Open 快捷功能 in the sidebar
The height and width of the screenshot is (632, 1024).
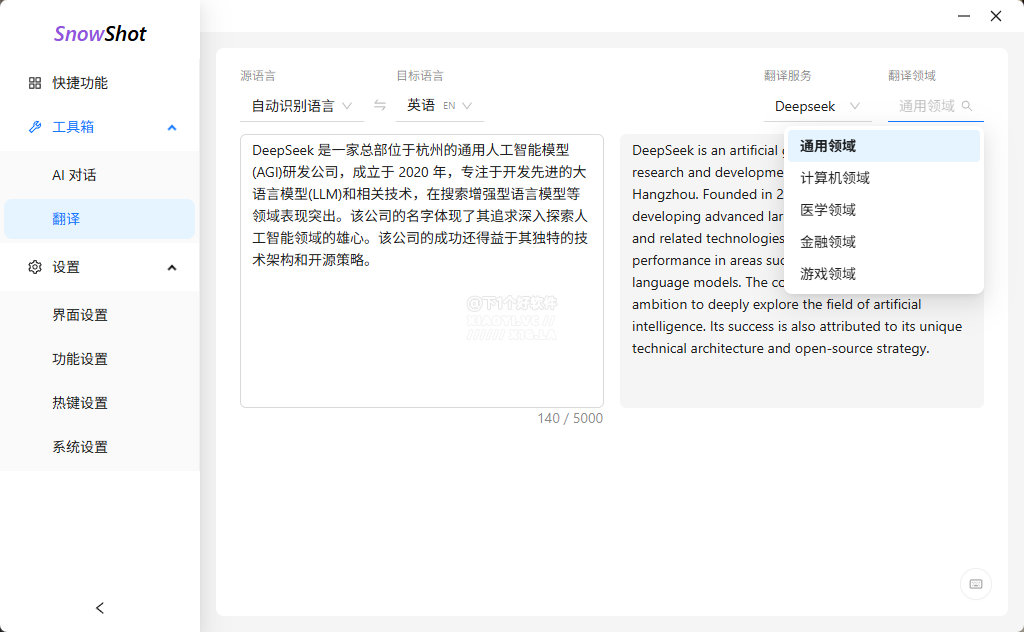pos(100,83)
